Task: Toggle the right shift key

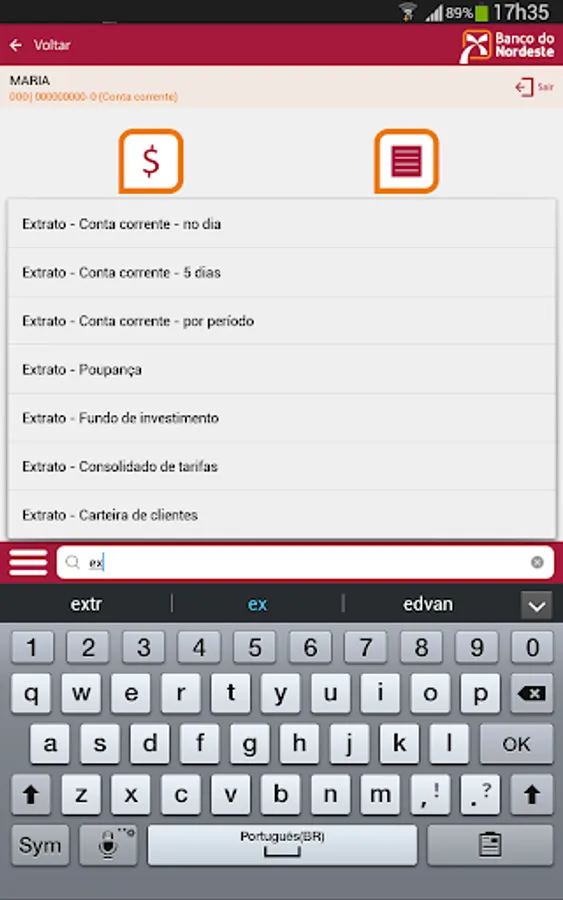Action: tap(532, 794)
